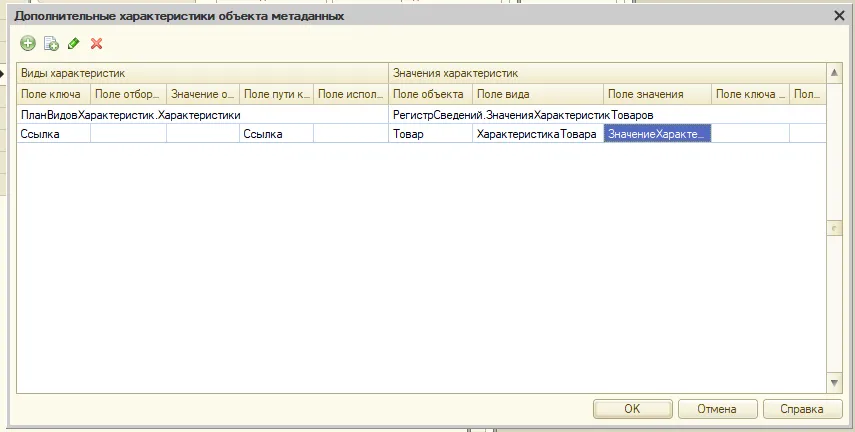
Task: Click the 'Поле значения' column header
Action: [x=657, y=94]
